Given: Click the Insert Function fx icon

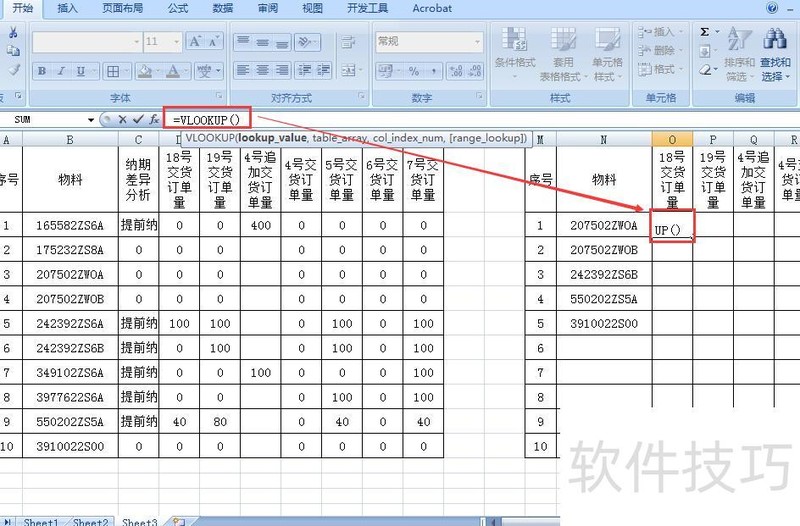Looking at the screenshot, I should click(x=154, y=119).
